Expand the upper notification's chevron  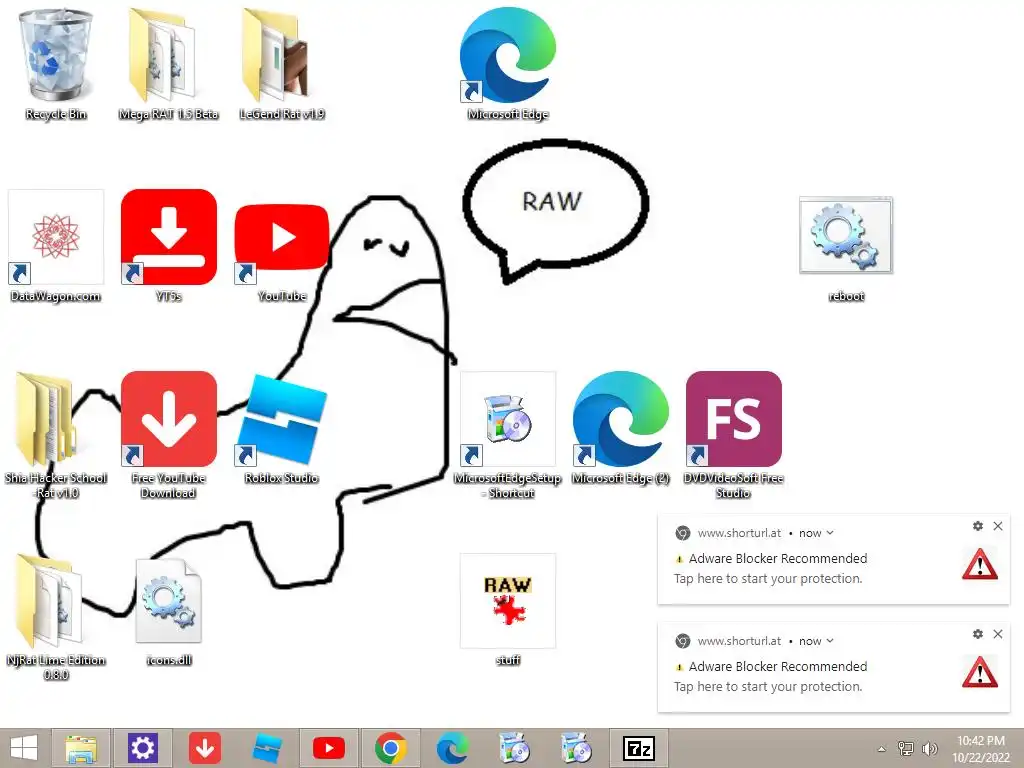click(x=830, y=533)
